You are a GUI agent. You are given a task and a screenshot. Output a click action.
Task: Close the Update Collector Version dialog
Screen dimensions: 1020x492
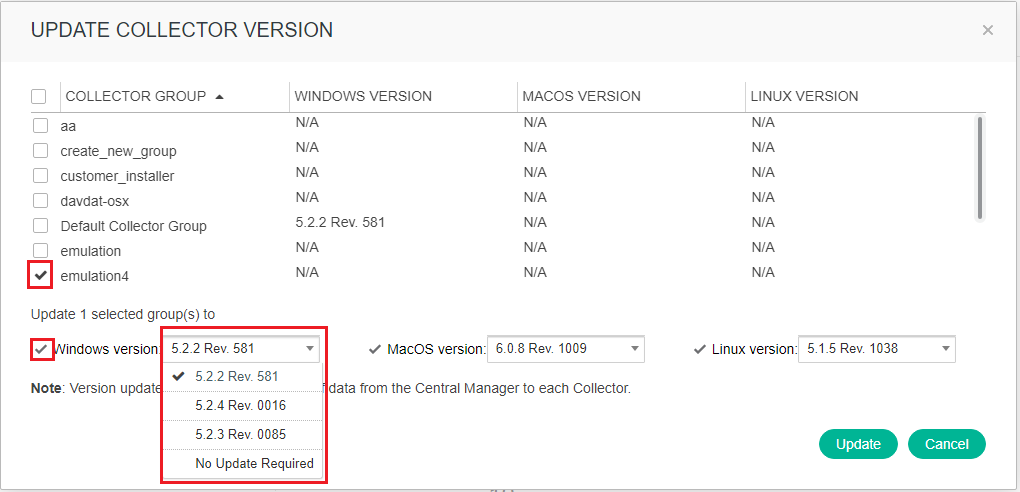[987, 30]
